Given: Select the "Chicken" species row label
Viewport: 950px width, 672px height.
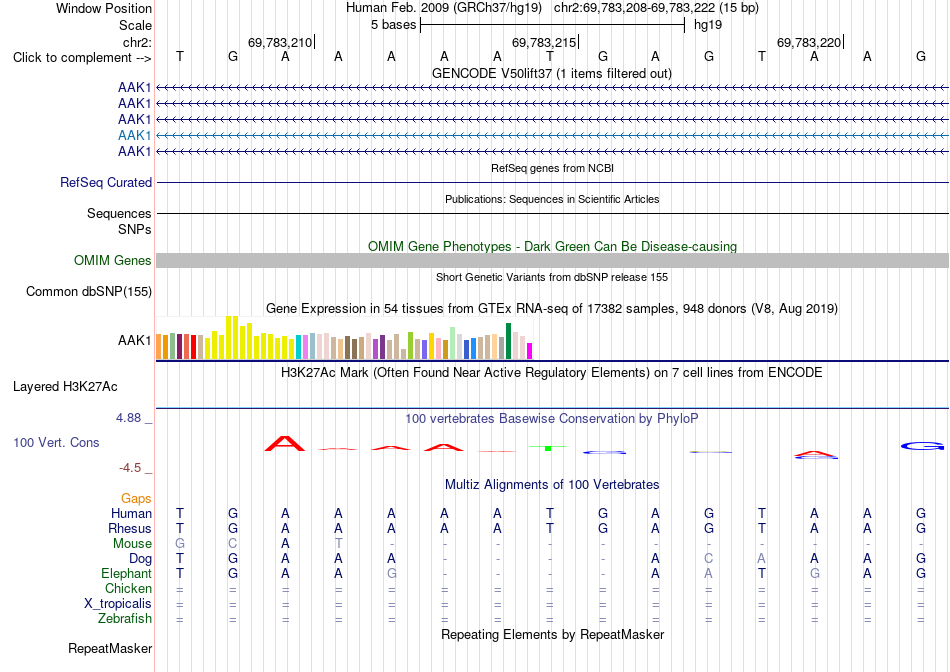Looking at the screenshot, I should pos(128,588).
